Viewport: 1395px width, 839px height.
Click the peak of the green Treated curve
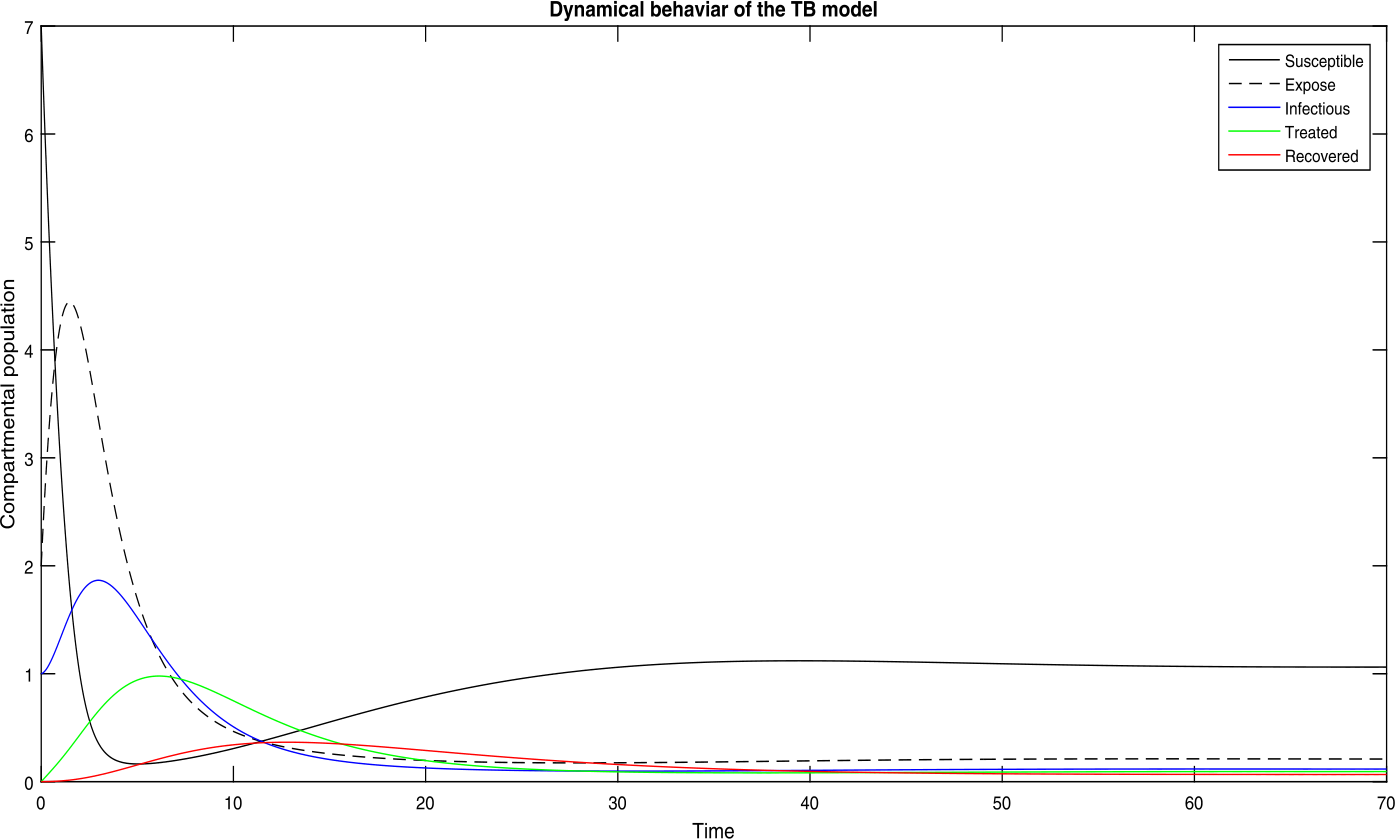(x=157, y=676)
